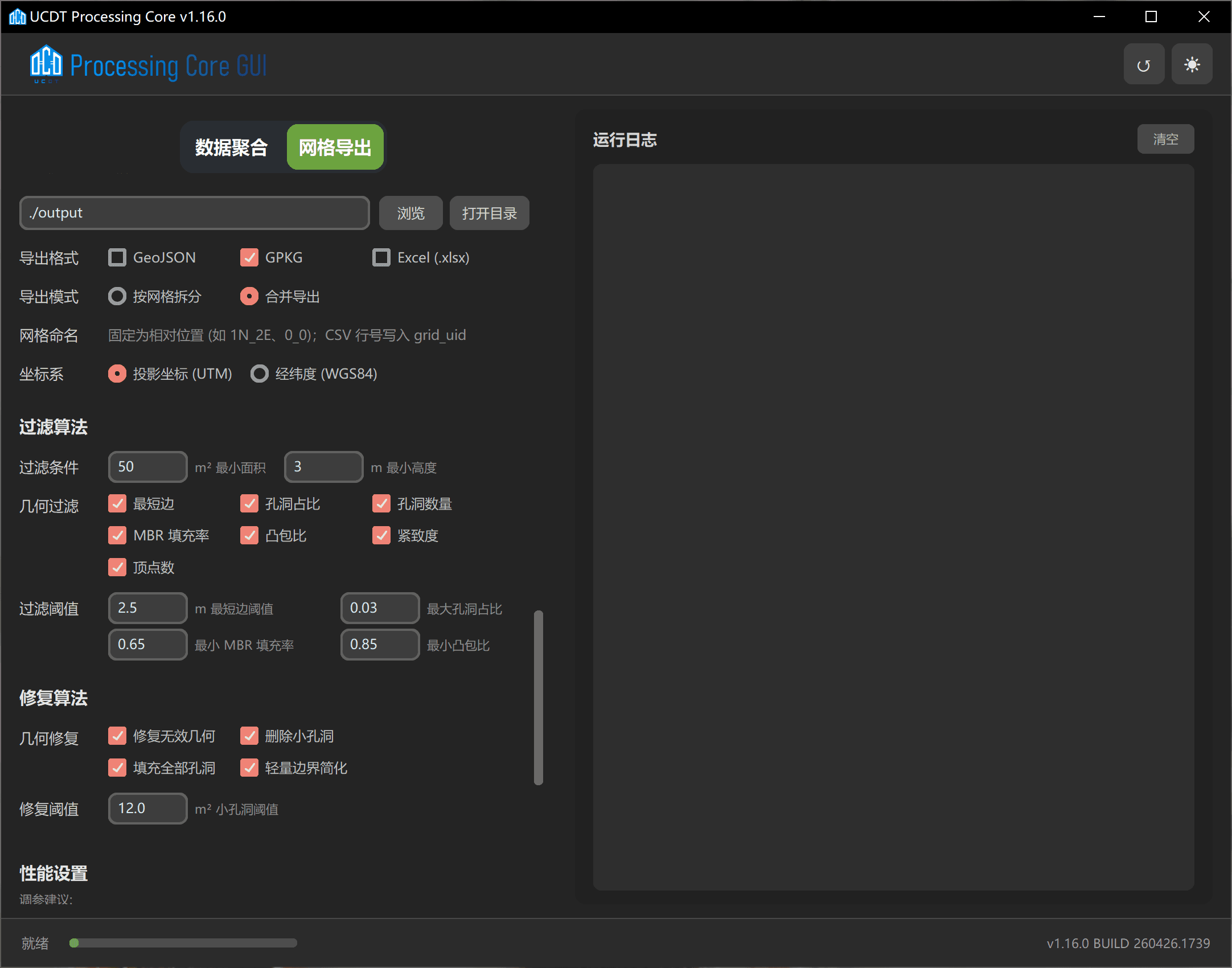Click the 运行日志 log output area

point(893,527)
